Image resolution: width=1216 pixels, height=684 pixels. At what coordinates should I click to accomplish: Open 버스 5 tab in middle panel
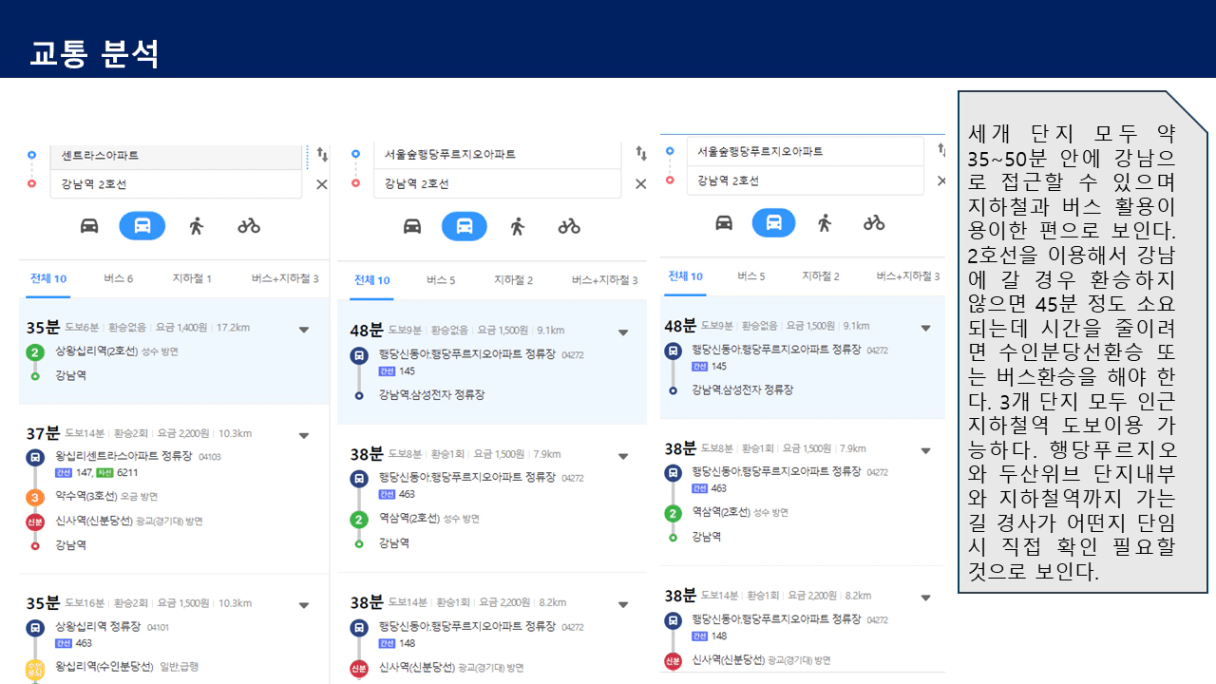(x=440, y=281)
